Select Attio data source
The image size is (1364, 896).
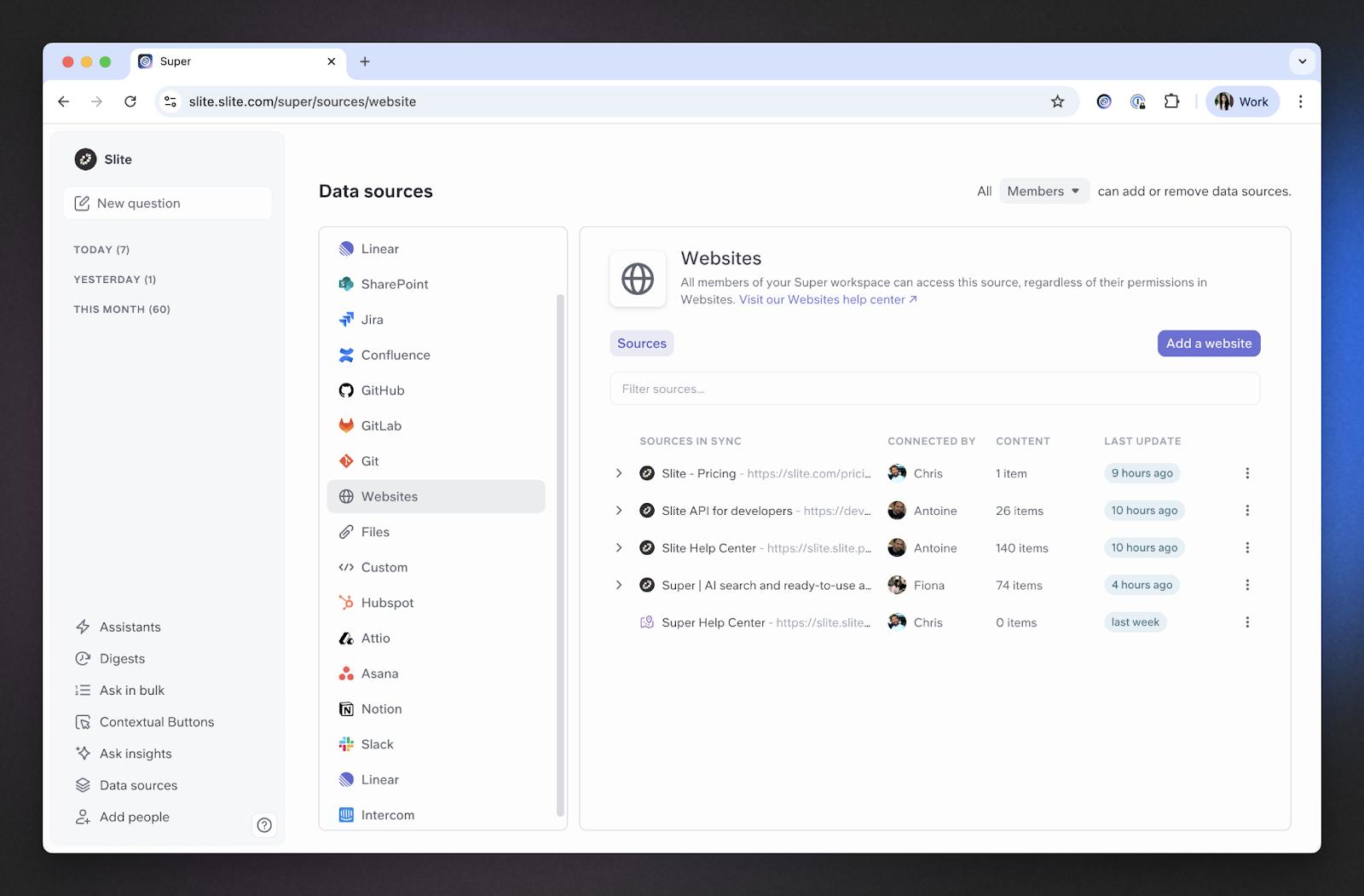(436, 638)
